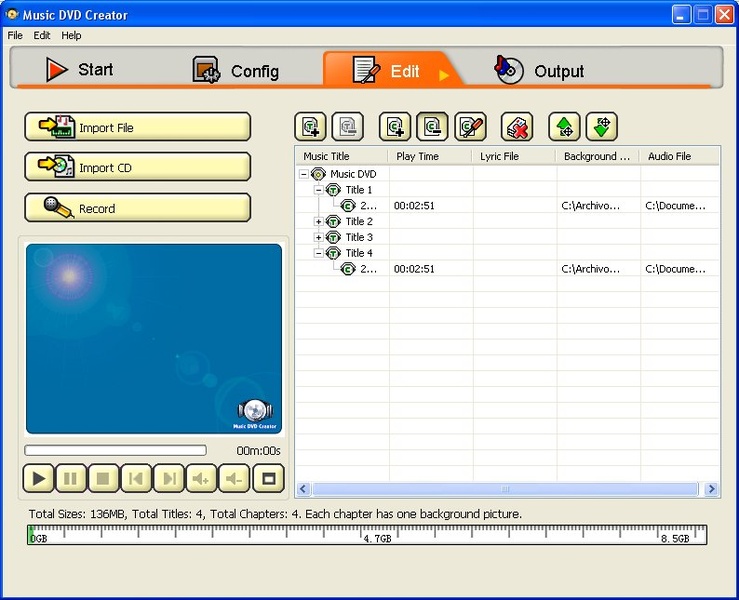Stop the preview playback
Screen dimensions: 739x600
pyautogui.click(x=103, y=478)
